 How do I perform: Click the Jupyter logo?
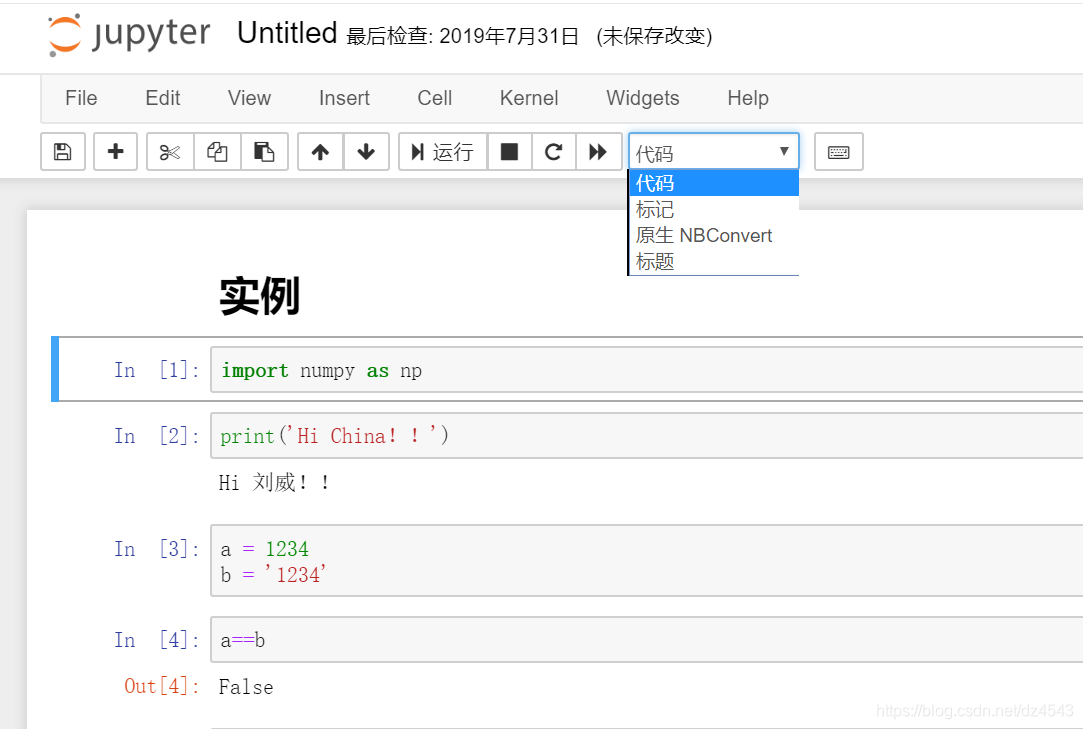[129, 34]
